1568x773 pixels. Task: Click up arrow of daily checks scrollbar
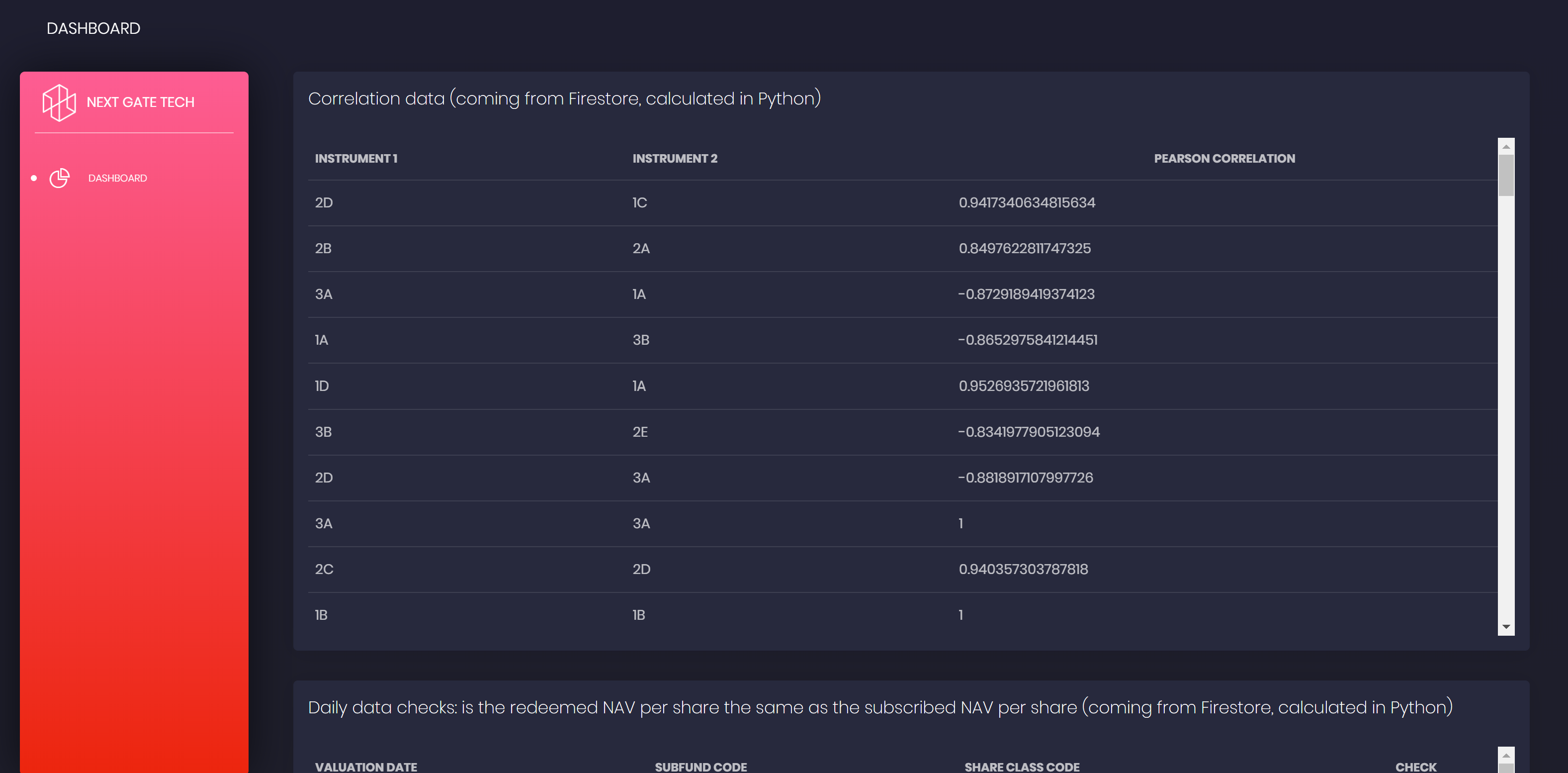pyautogui.click(x=1505, y=755)
